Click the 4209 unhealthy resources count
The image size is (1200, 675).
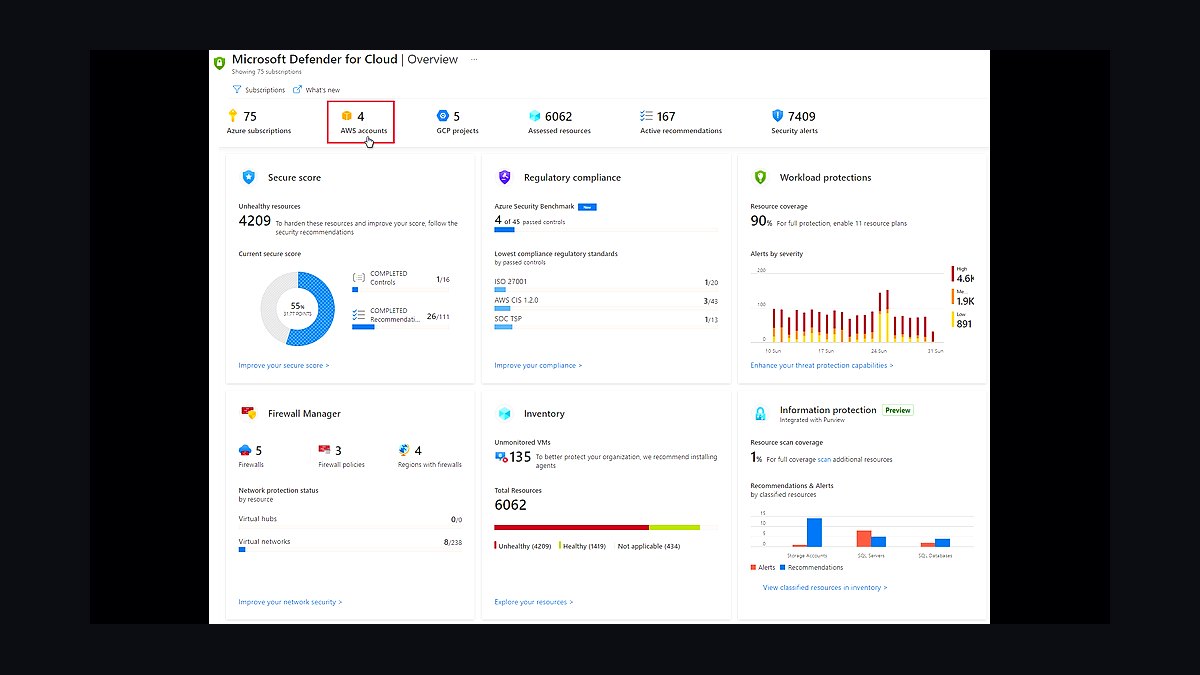click(x=255, y=220)
